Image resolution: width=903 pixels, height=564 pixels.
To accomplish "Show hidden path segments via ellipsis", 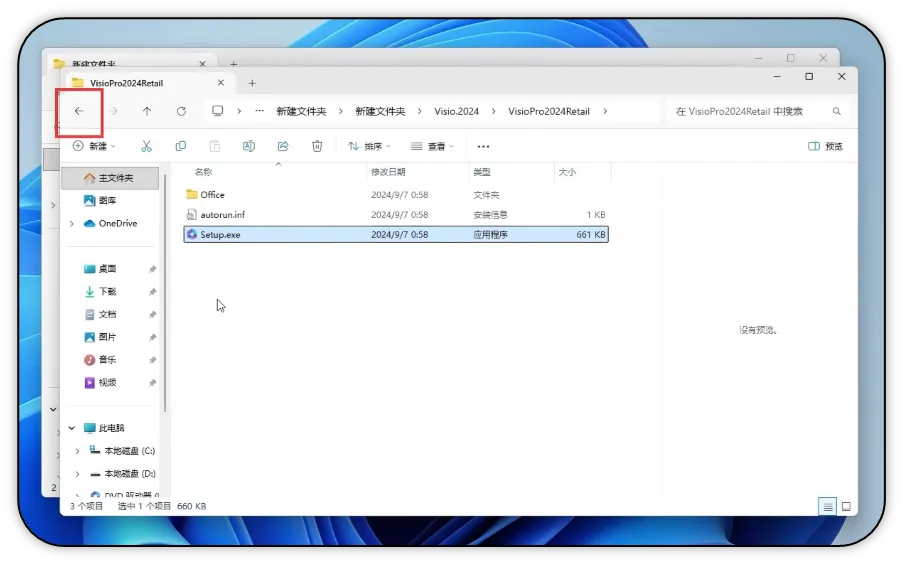I will (x=260, y=111).
